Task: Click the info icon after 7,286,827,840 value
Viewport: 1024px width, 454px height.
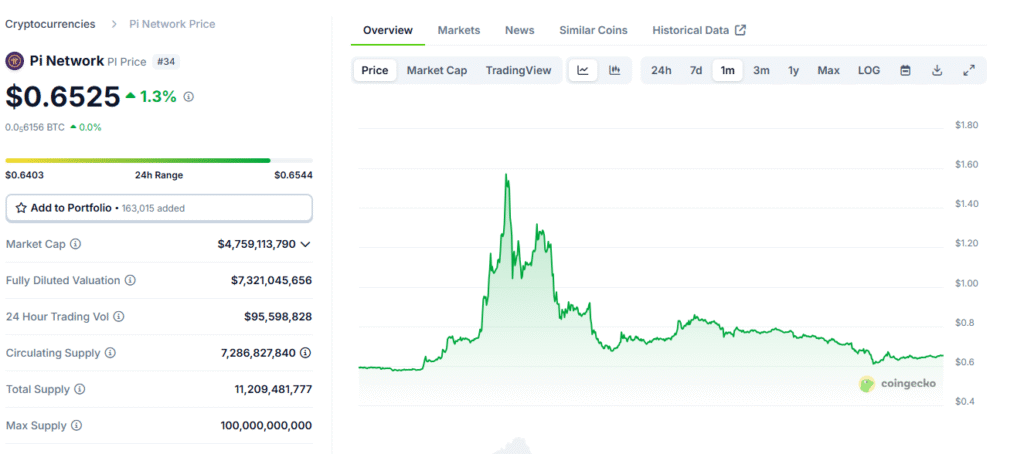Action: (x=306, y=353)
